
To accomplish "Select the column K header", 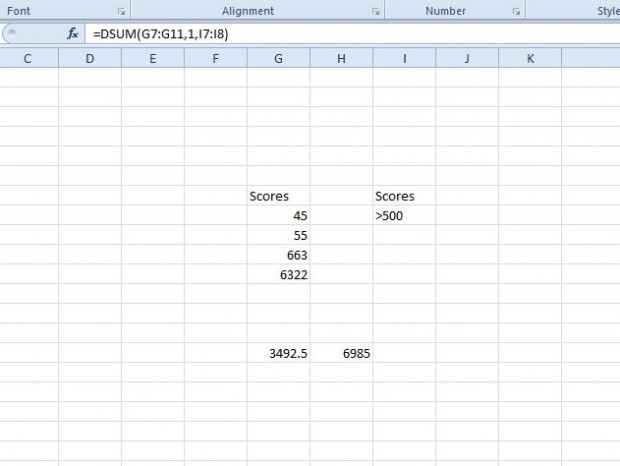I will pos(530,59).
